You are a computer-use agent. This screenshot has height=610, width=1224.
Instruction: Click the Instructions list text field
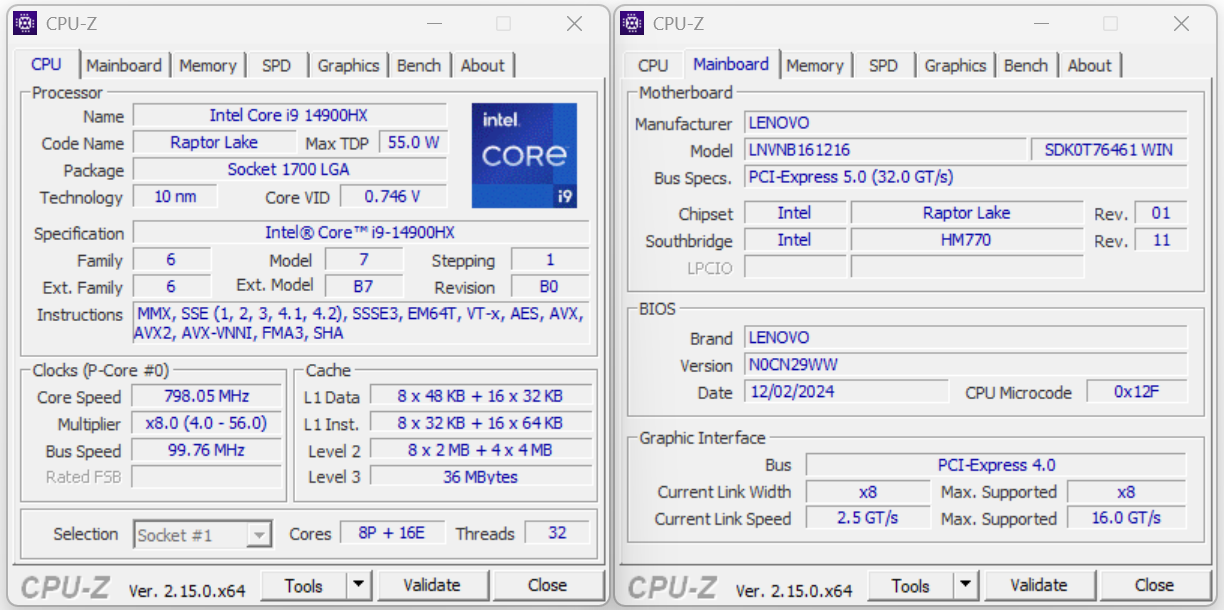pyautogui.click(x=360, y=323)
